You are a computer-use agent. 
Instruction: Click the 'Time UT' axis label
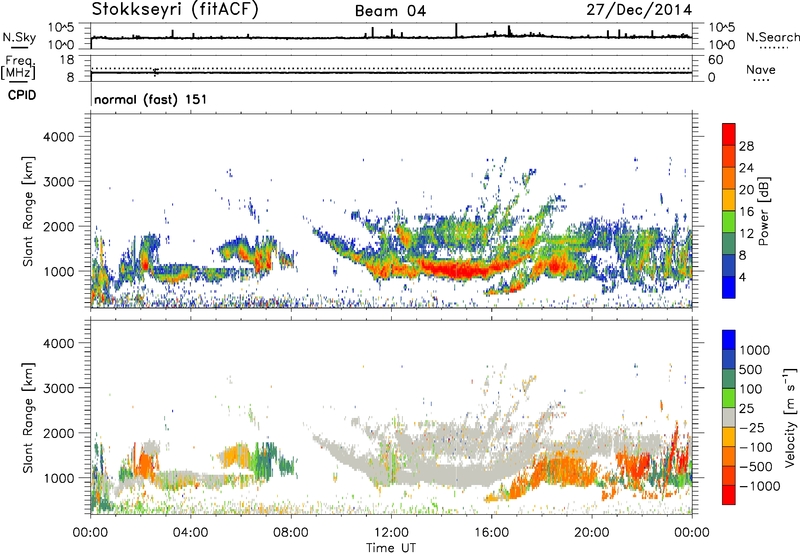(x=391, y=548)
